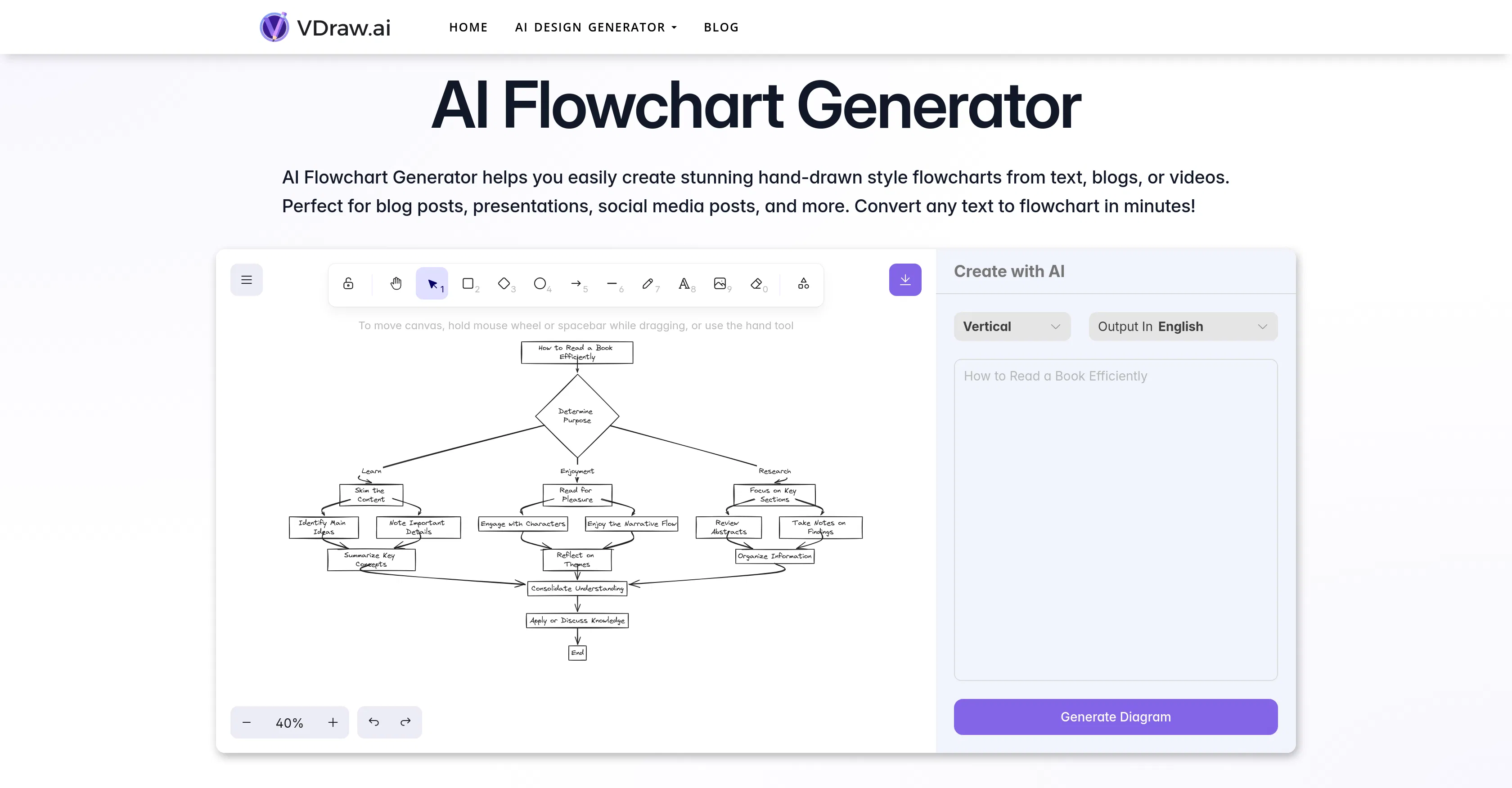Expand the AI Design Generator menu
1512x788 pixels.
pos(595,27)
